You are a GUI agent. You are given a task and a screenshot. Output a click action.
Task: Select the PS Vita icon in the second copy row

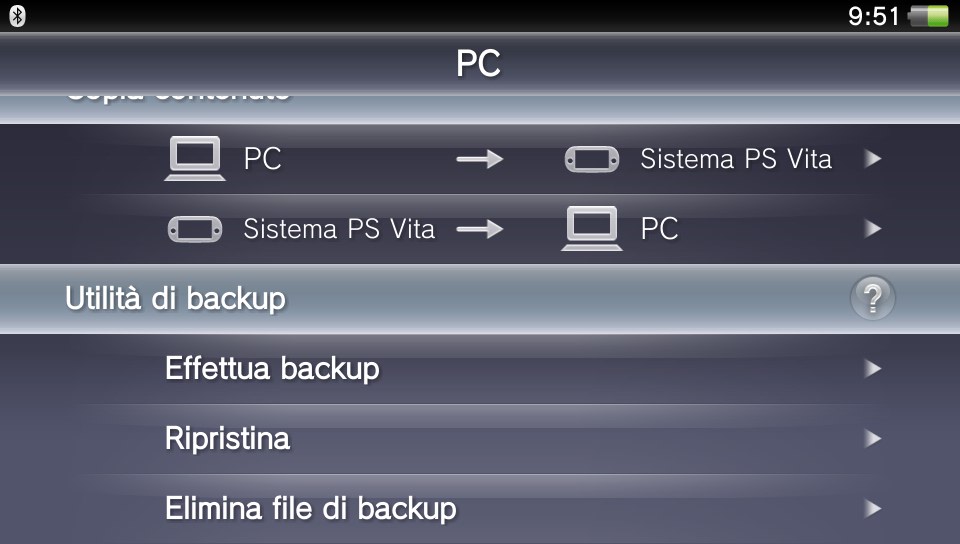[195, 229]
